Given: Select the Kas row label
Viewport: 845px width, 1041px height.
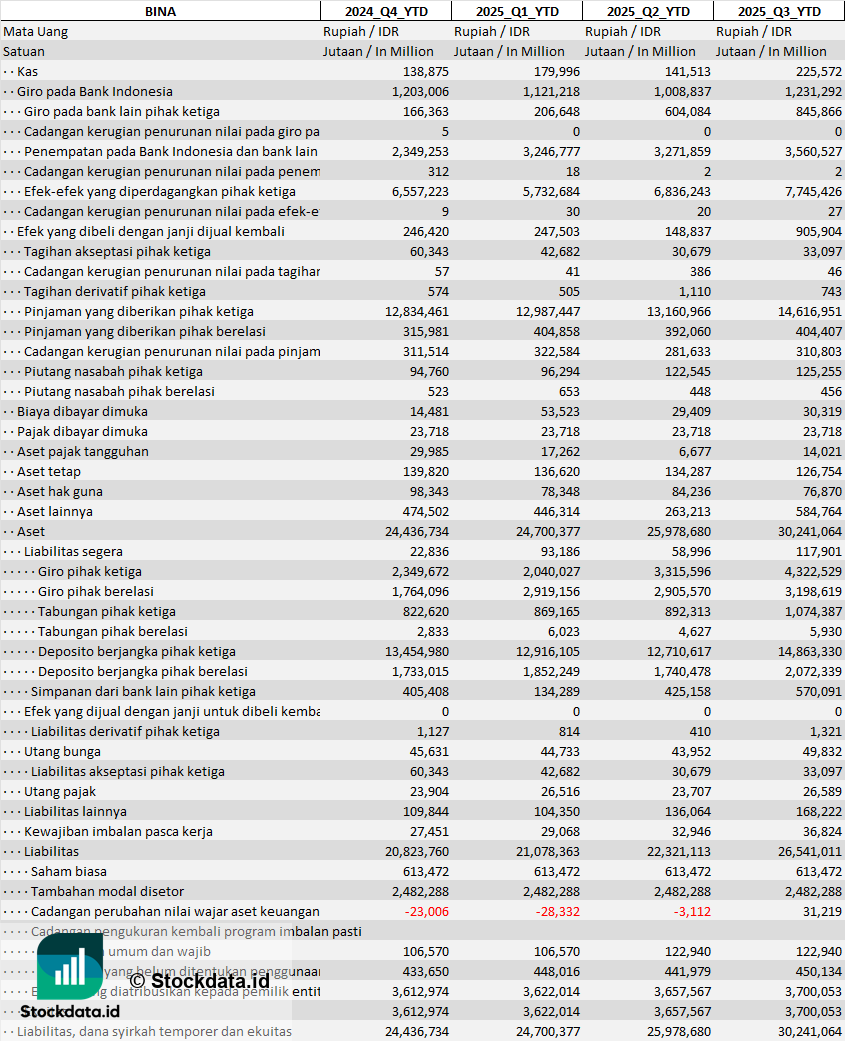Looking at the screenshot, I should tap(28, 72).
